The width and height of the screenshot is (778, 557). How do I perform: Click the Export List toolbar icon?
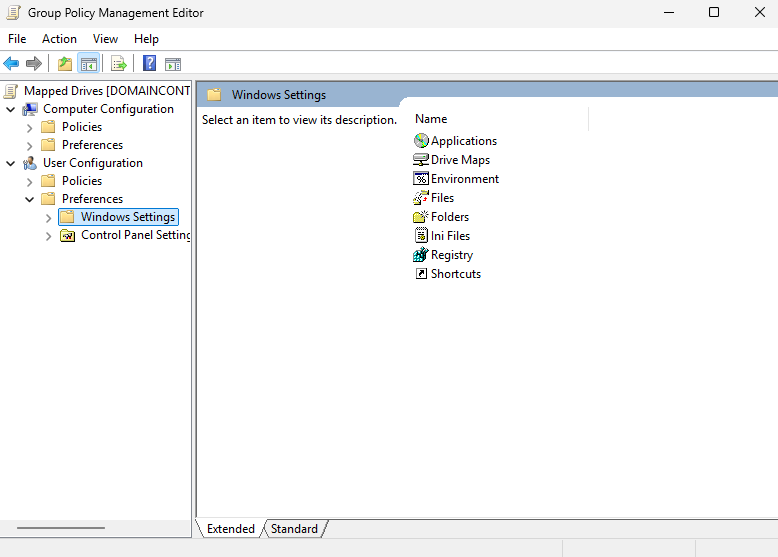tap(119, 64)
